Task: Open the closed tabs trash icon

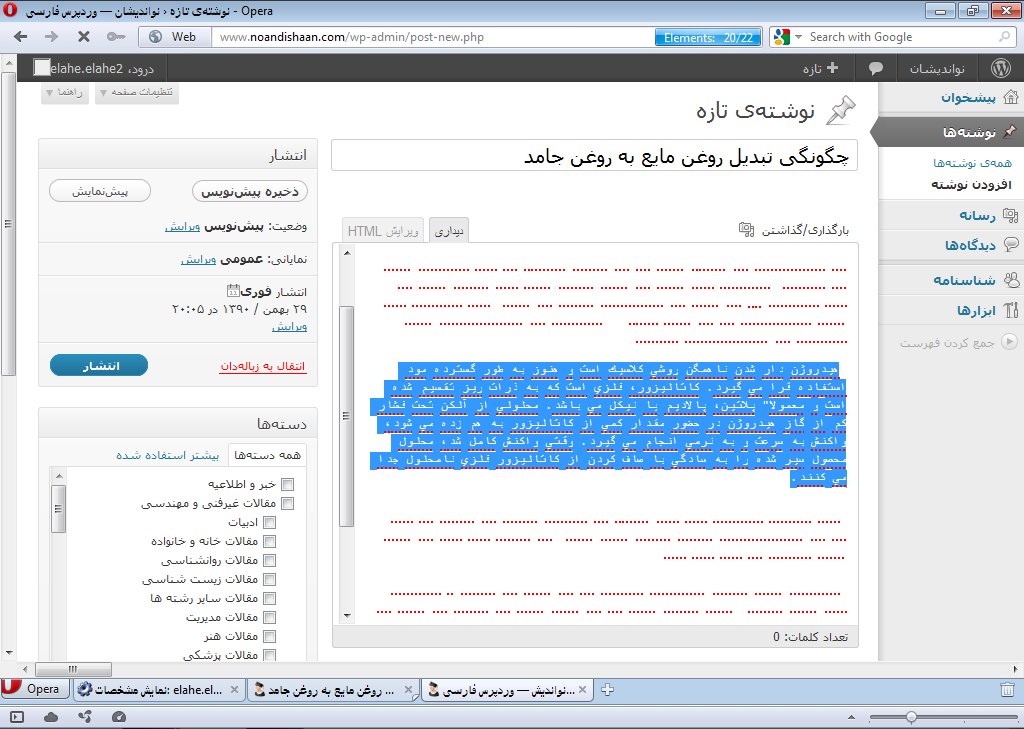Action: point(1007,690)
